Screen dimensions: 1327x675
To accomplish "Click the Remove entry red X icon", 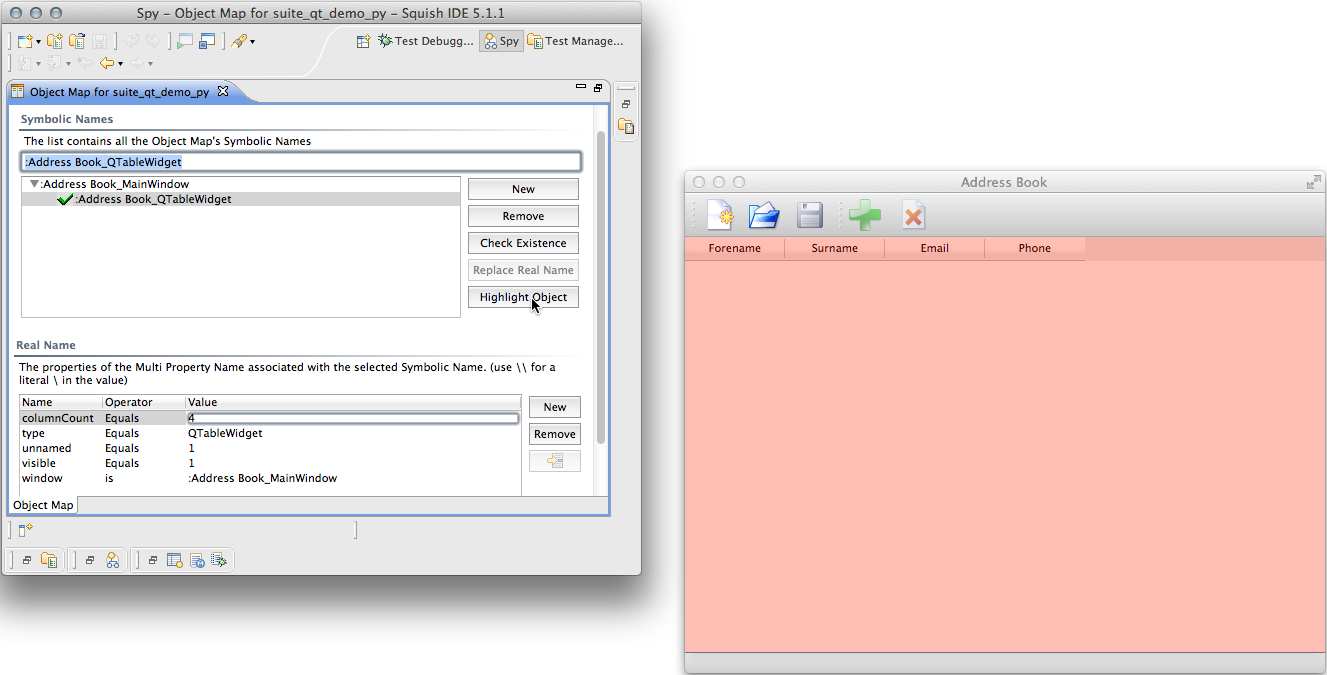I will [x=913, y=215].
